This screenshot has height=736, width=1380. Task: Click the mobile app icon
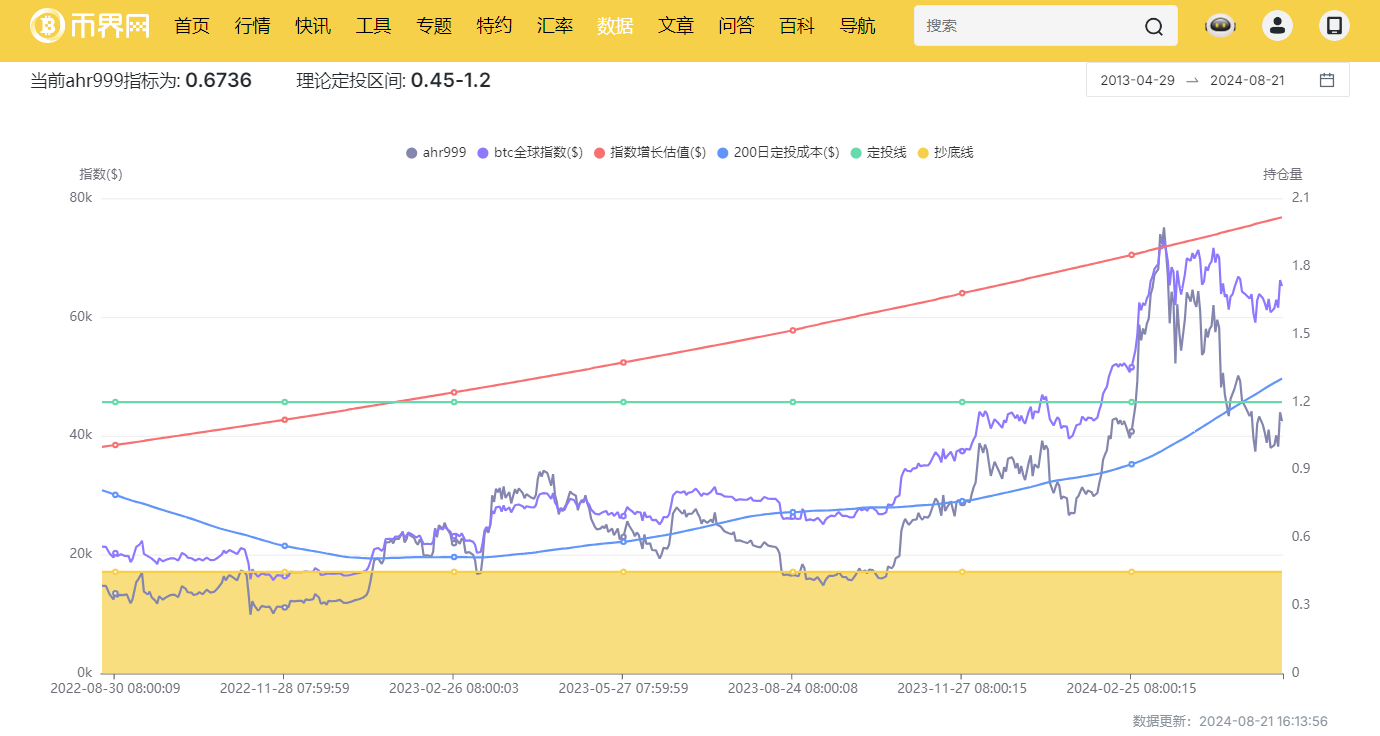click(x=1334, y=26)
